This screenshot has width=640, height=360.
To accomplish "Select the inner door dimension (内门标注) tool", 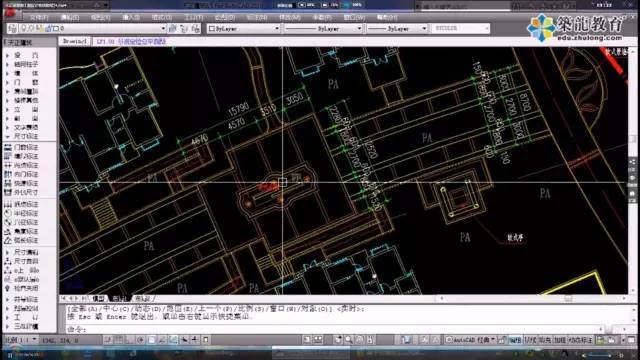I will click(x=22, y=174).
